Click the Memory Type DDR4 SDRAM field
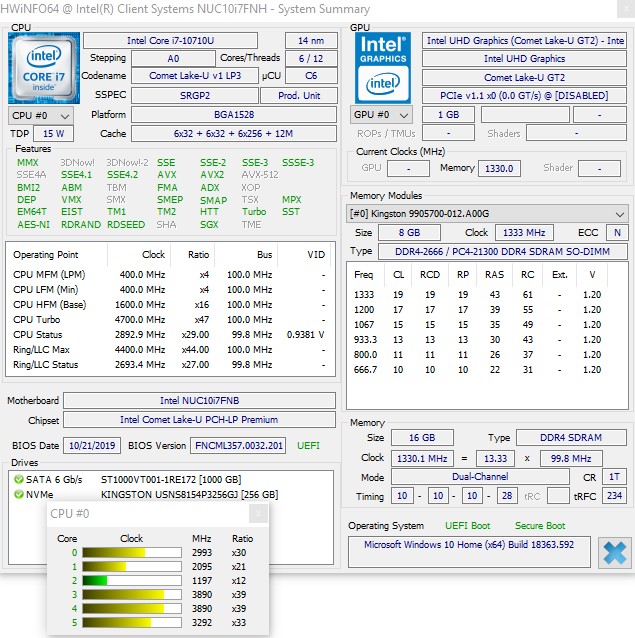The image size is (635, 638). [x=571, y=438]
